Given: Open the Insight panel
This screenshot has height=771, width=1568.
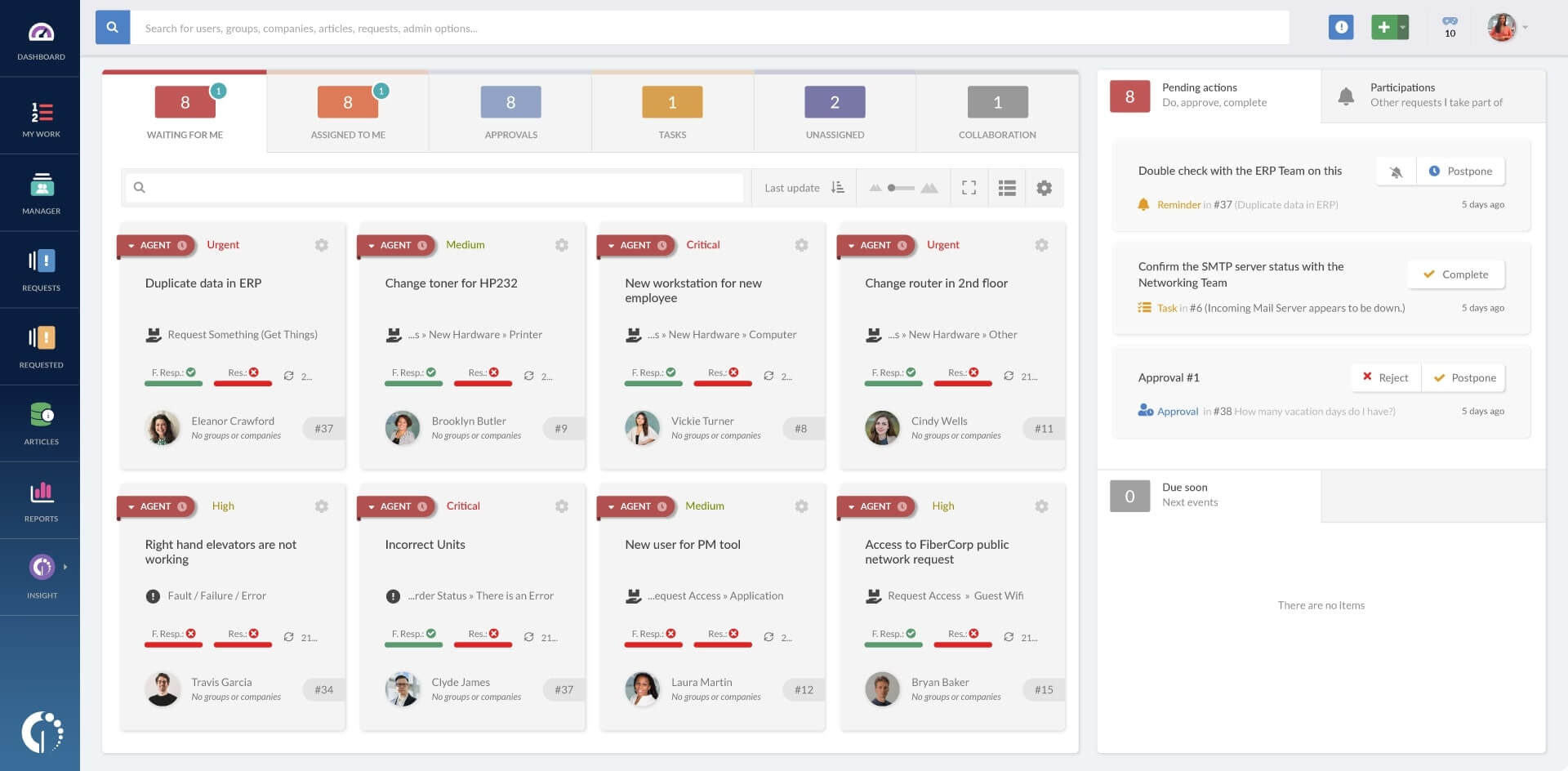Looking at the screenshot, I should pyautogui.click(x=40, y=572).
